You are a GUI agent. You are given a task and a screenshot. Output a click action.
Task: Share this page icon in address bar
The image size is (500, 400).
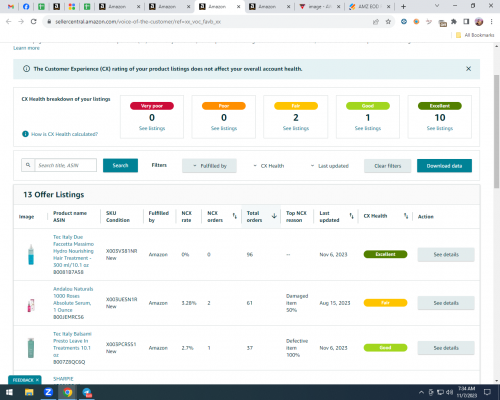point(376,22)
